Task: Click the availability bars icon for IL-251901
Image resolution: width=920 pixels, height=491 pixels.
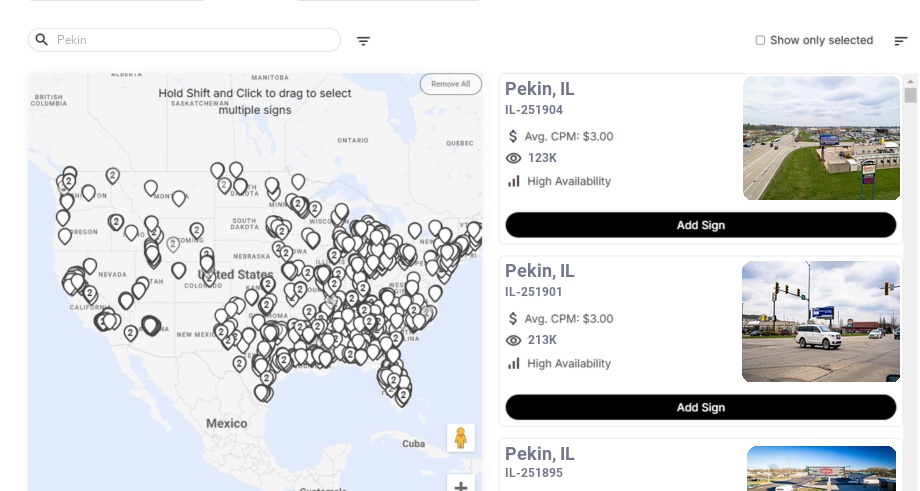Action: [x=514, y=363]
